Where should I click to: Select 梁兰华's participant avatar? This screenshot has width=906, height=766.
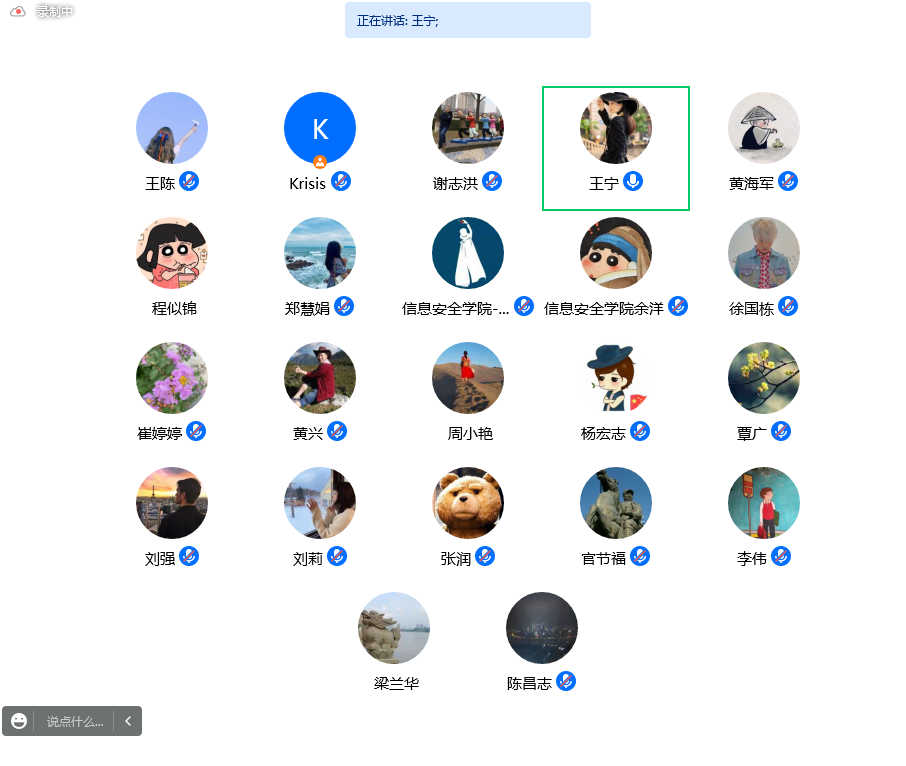click(x=394, y=628)
